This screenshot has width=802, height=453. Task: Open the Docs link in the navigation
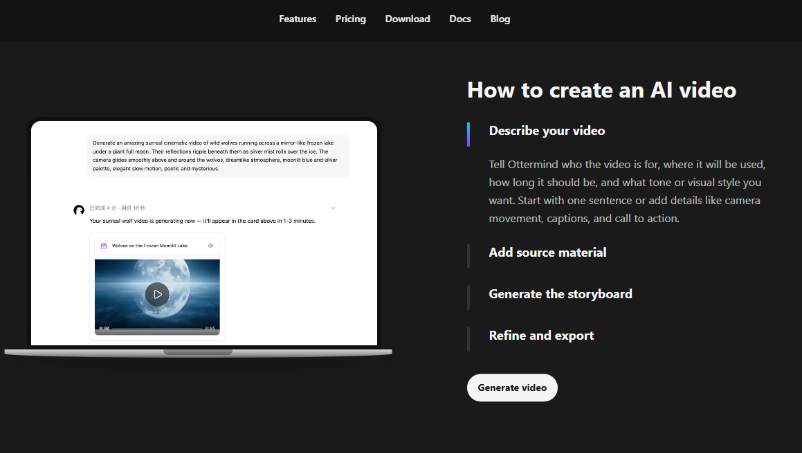460,19
